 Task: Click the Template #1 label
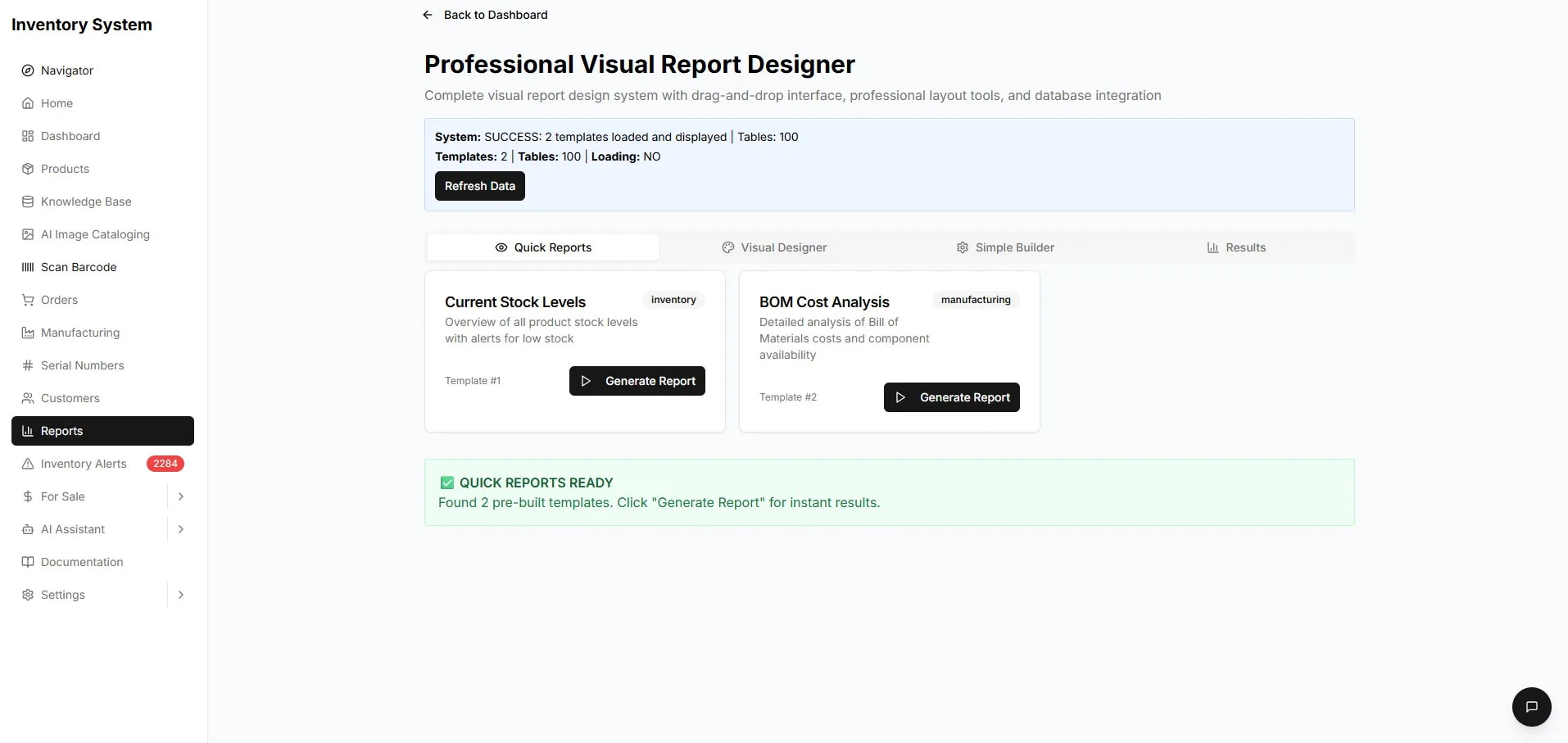[x=473, y=381]
